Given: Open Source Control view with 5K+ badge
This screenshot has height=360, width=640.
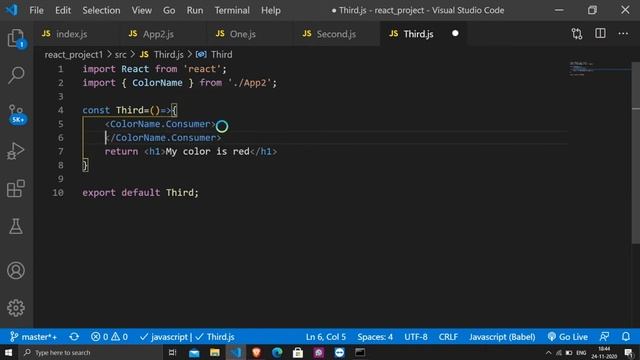Looking at the screenshot, I should click(x=17, y=114).
